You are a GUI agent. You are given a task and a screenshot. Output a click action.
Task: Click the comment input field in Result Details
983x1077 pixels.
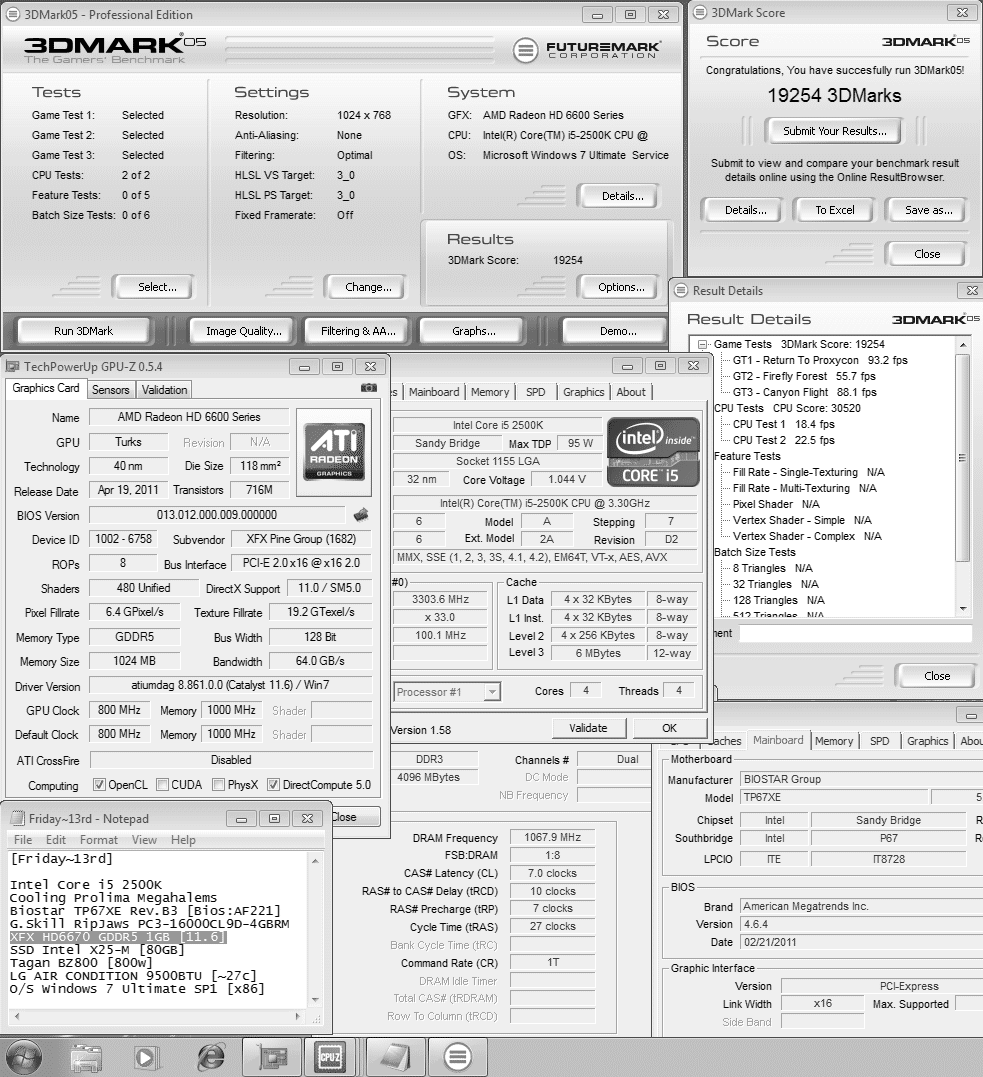coord(855,633)
